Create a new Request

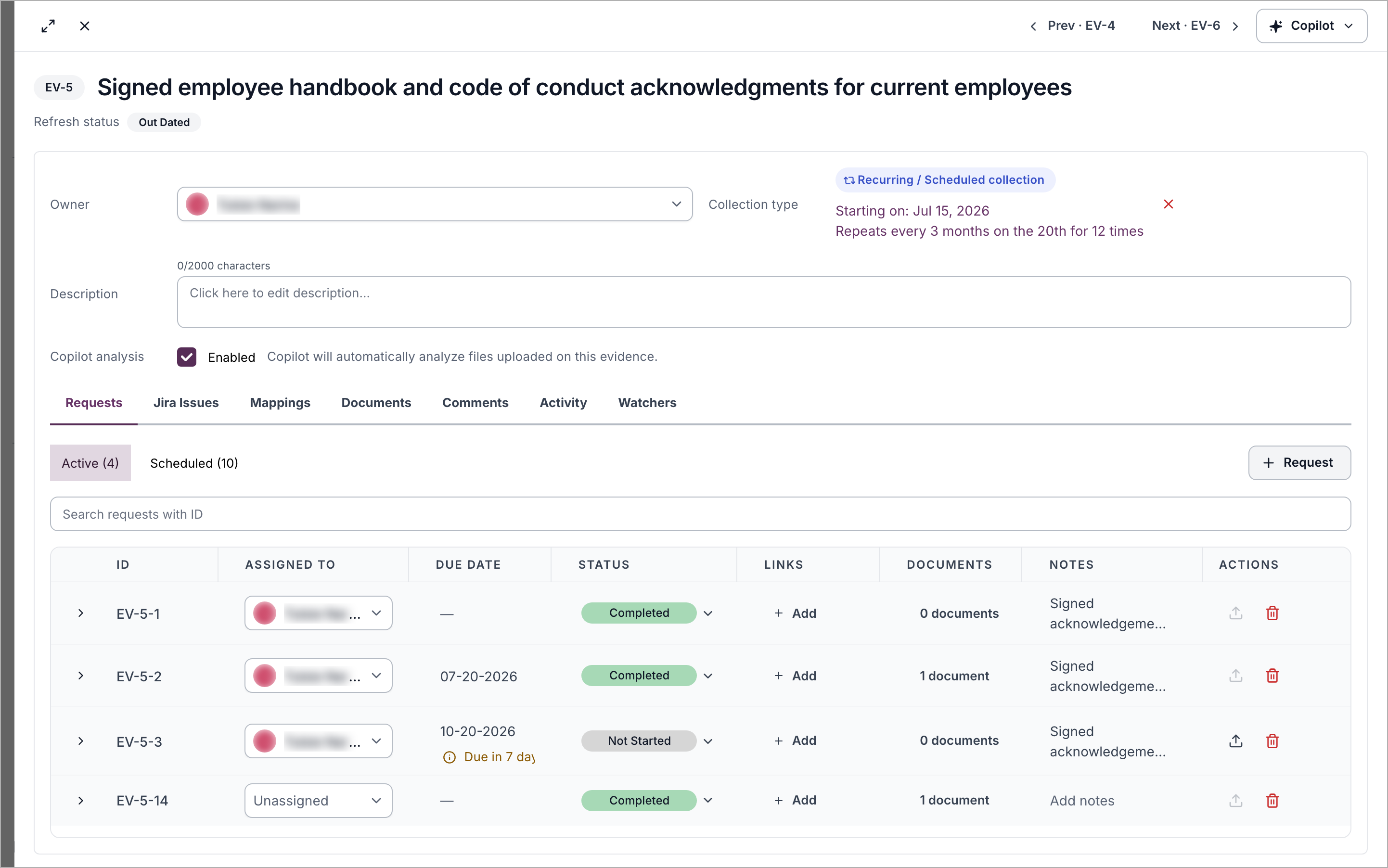coord(1299,463)
